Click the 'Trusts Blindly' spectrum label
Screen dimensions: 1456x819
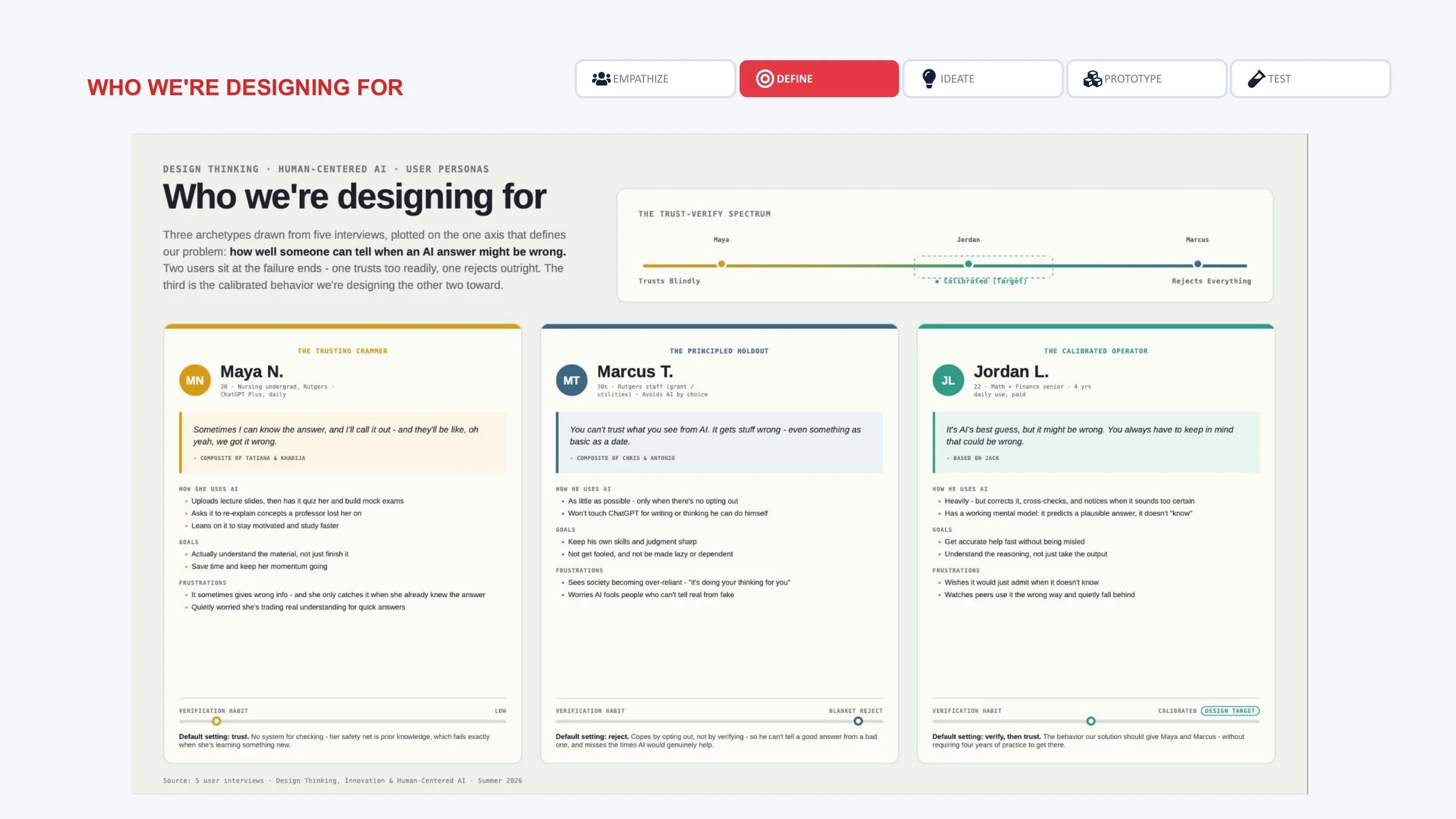pos(669,281)
